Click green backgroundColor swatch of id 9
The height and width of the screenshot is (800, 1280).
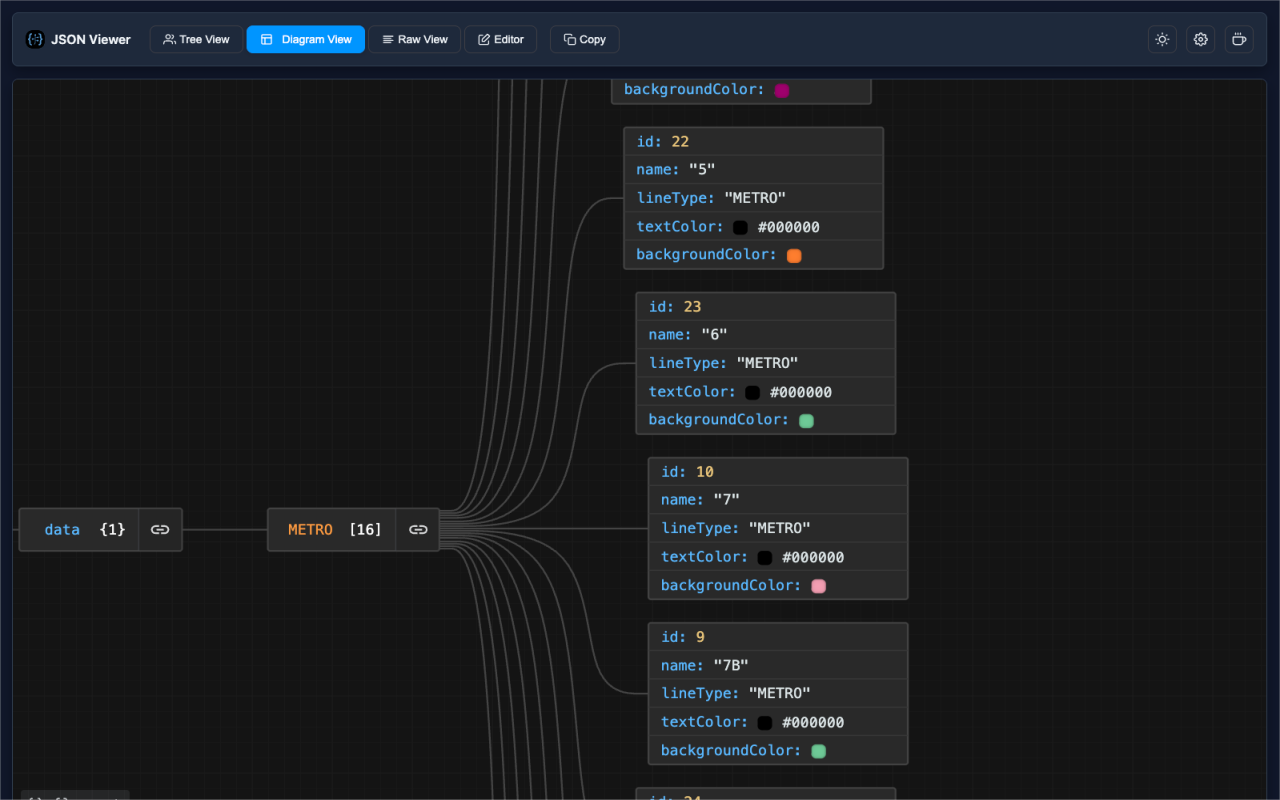click(819, 750)
